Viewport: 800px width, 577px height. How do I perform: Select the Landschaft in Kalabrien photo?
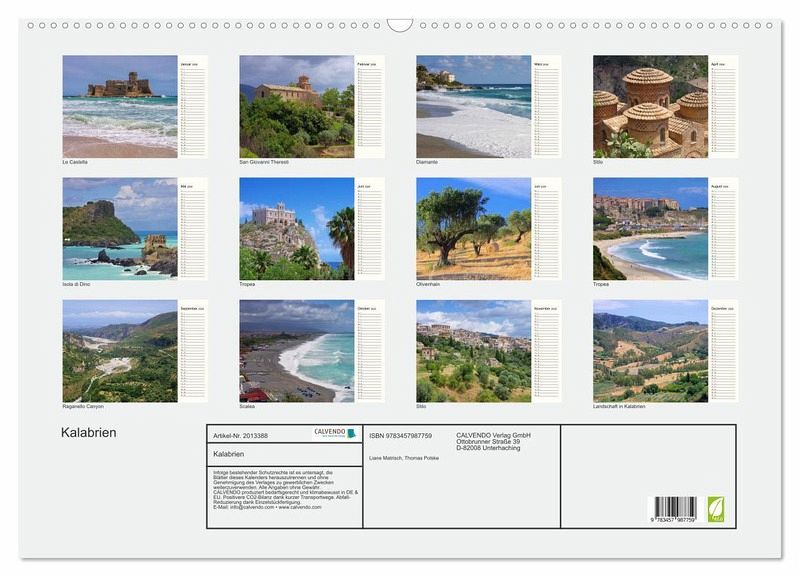click(651, 351)
